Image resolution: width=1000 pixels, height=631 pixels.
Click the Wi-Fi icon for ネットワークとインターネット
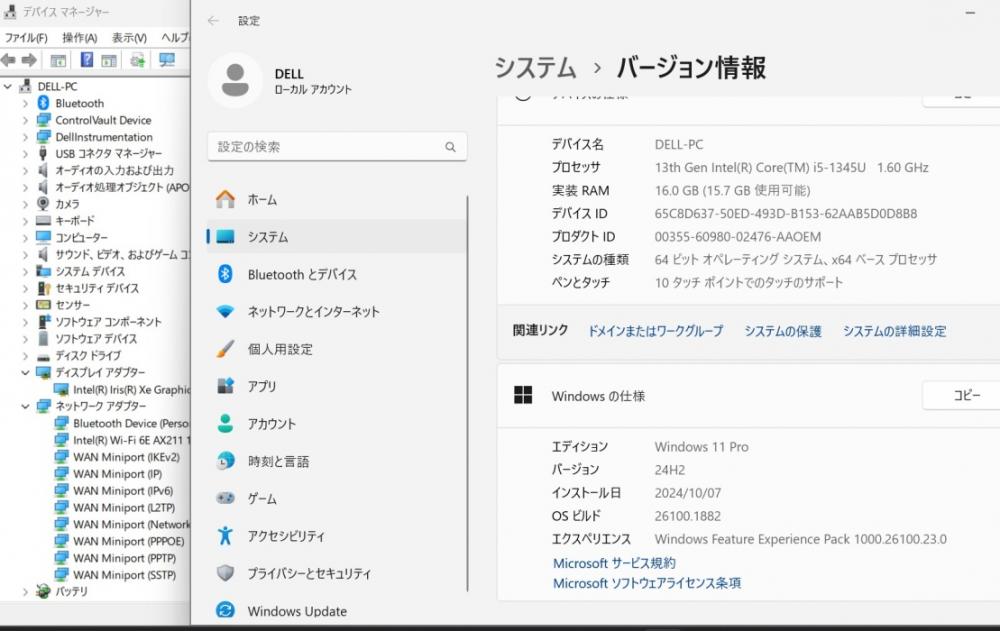pyautogui.click(x=225, y=311)
